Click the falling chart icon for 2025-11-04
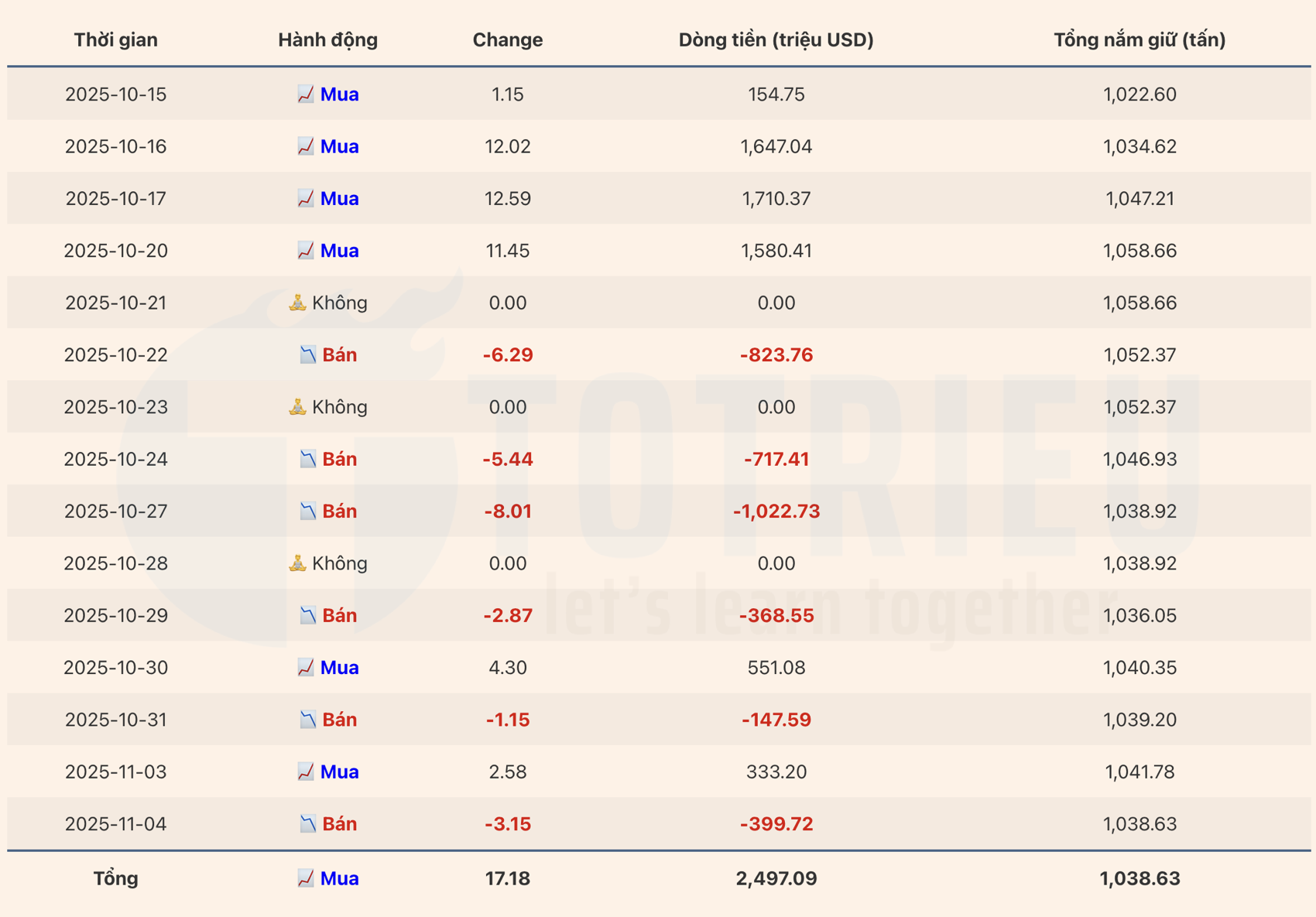The image size is (1316, 917). pyautogui.click(x=308, y=824)
